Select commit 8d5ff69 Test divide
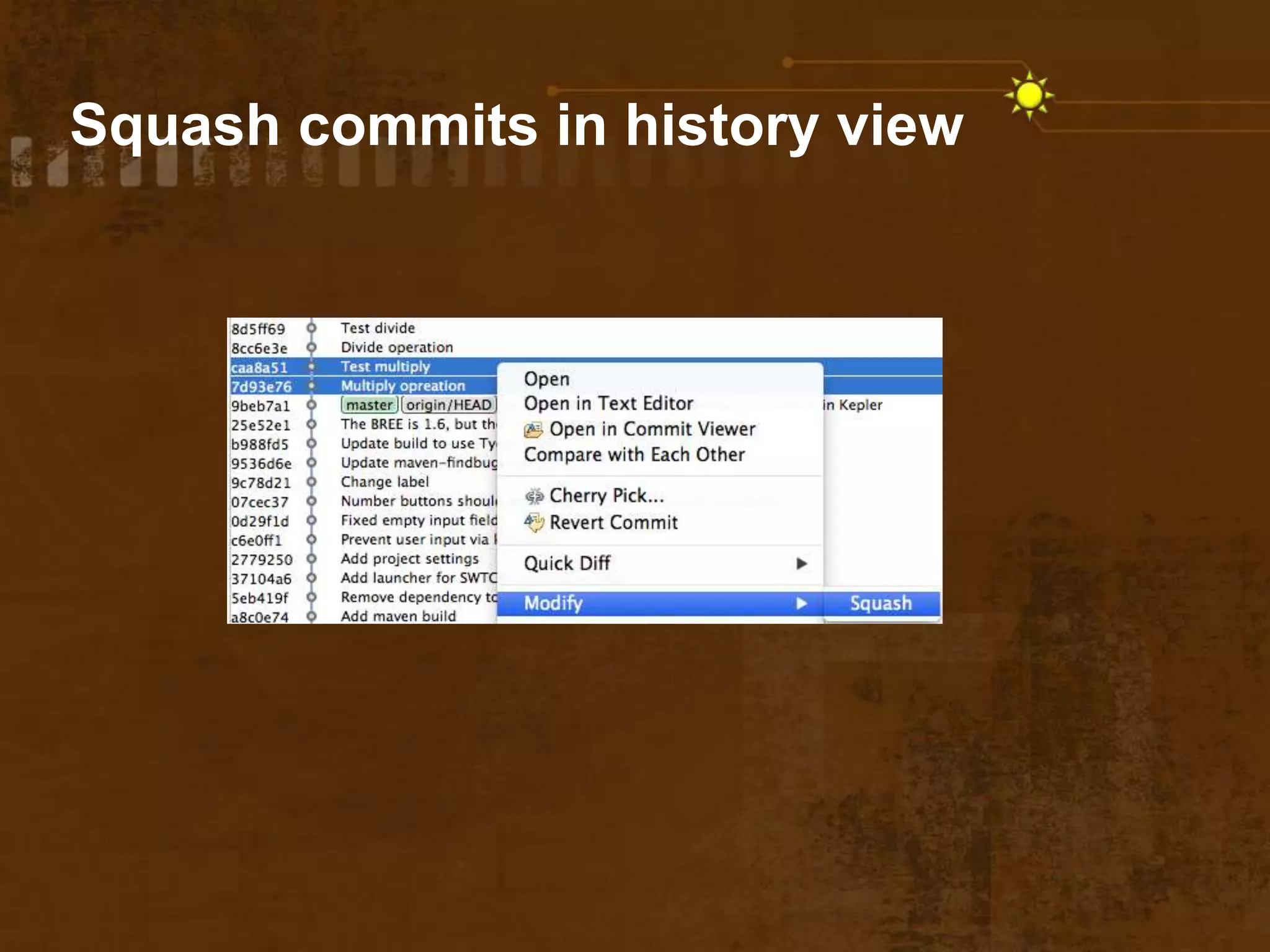Viewport: 1270px width, 952px height. tap(585, 328)
